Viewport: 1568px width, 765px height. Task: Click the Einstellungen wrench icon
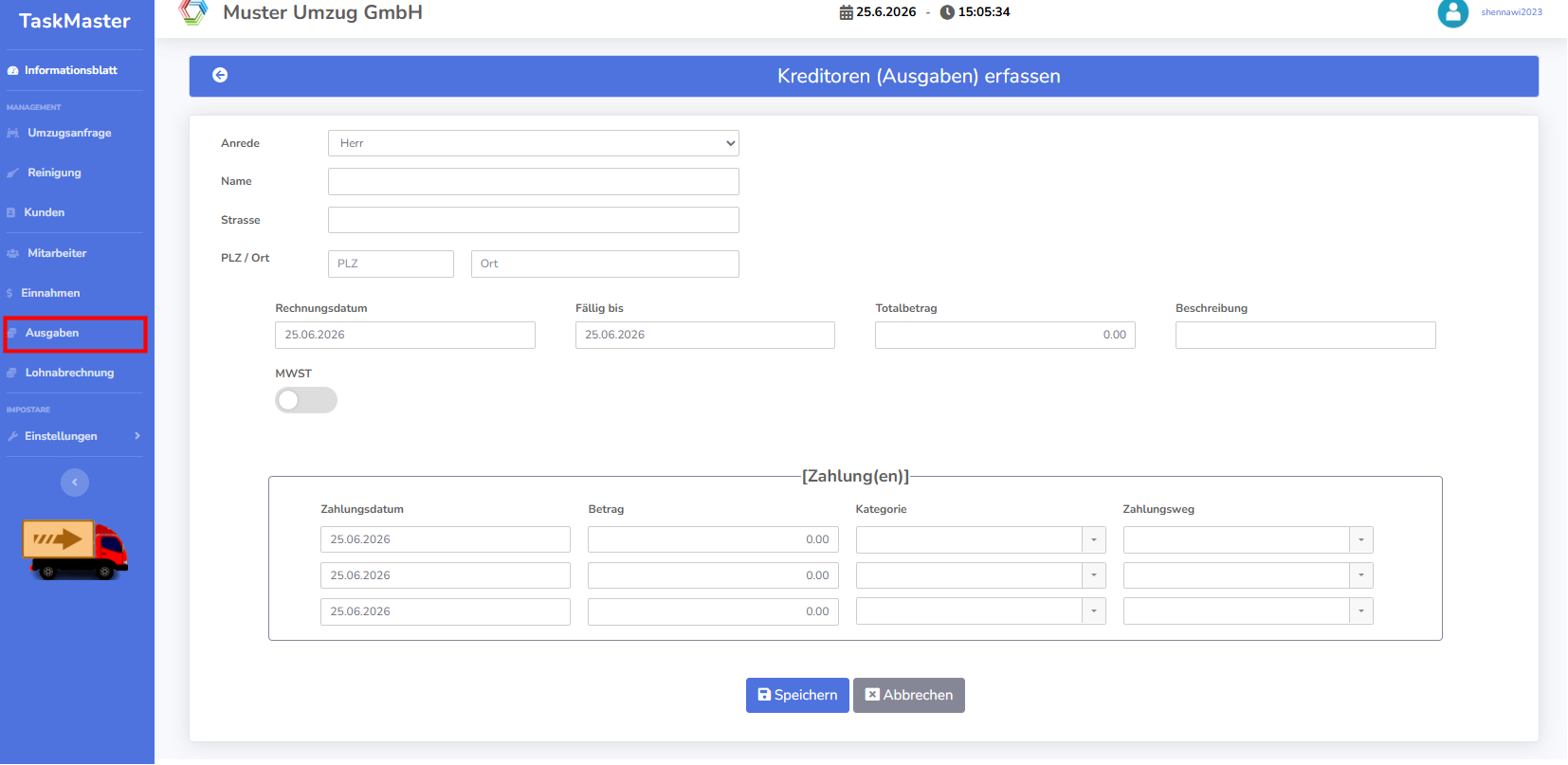[13, 437]
